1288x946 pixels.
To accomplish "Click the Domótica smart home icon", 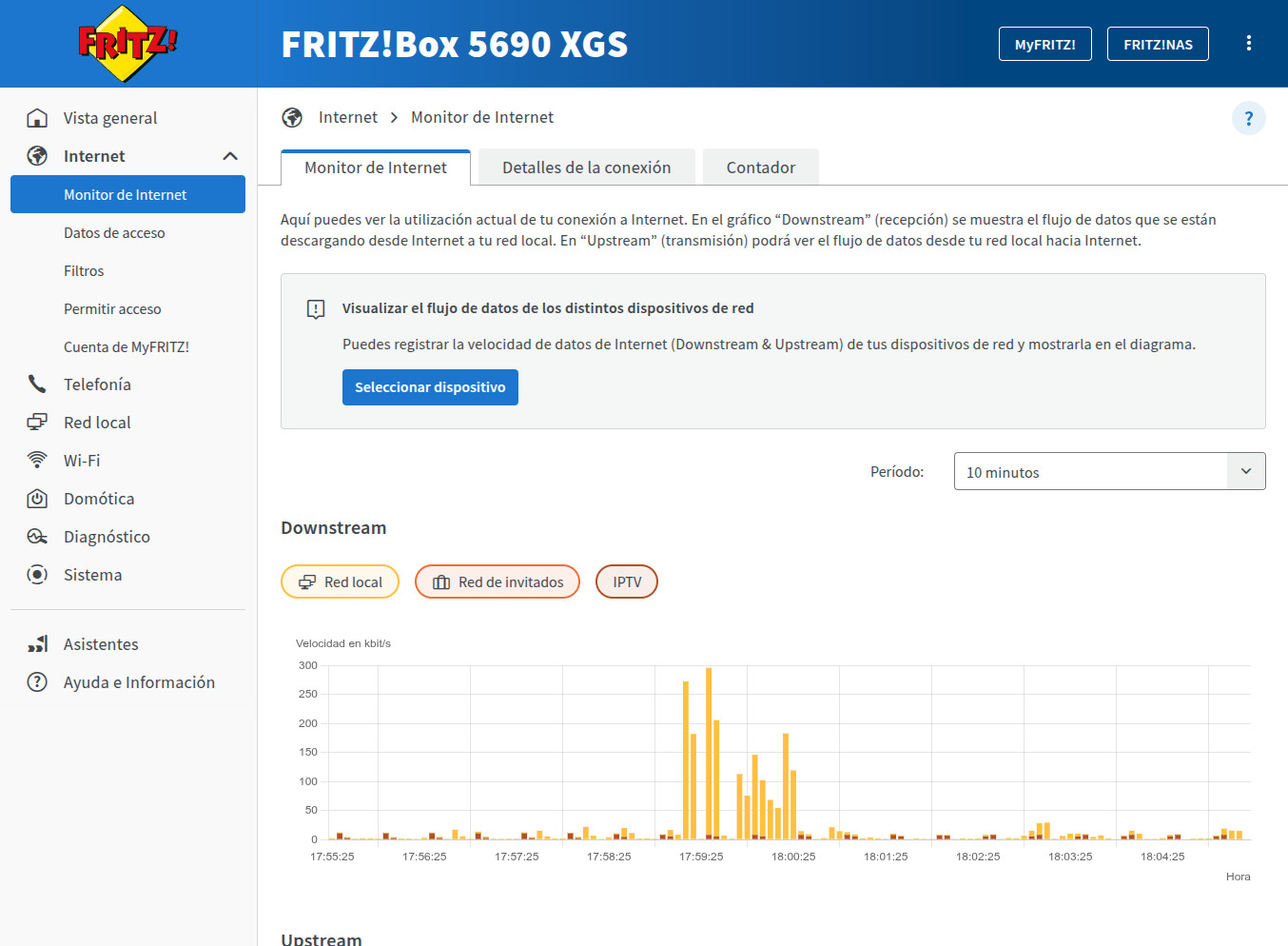I will click(37, 499).
